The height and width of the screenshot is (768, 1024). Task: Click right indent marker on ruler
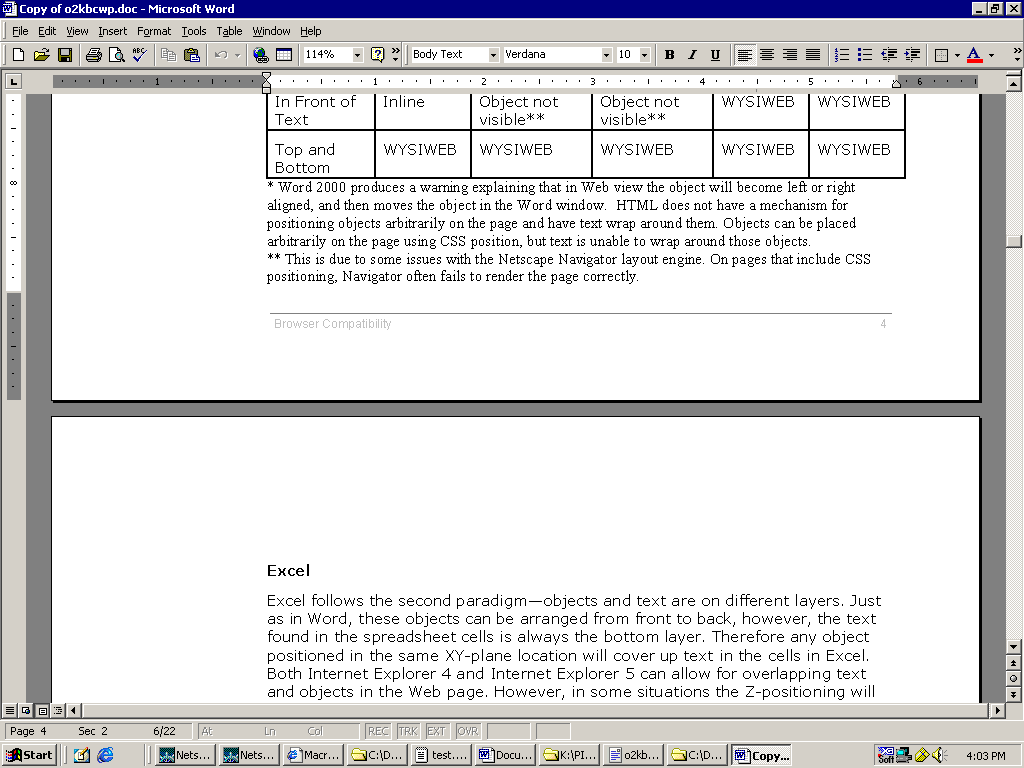pos(896,83)
